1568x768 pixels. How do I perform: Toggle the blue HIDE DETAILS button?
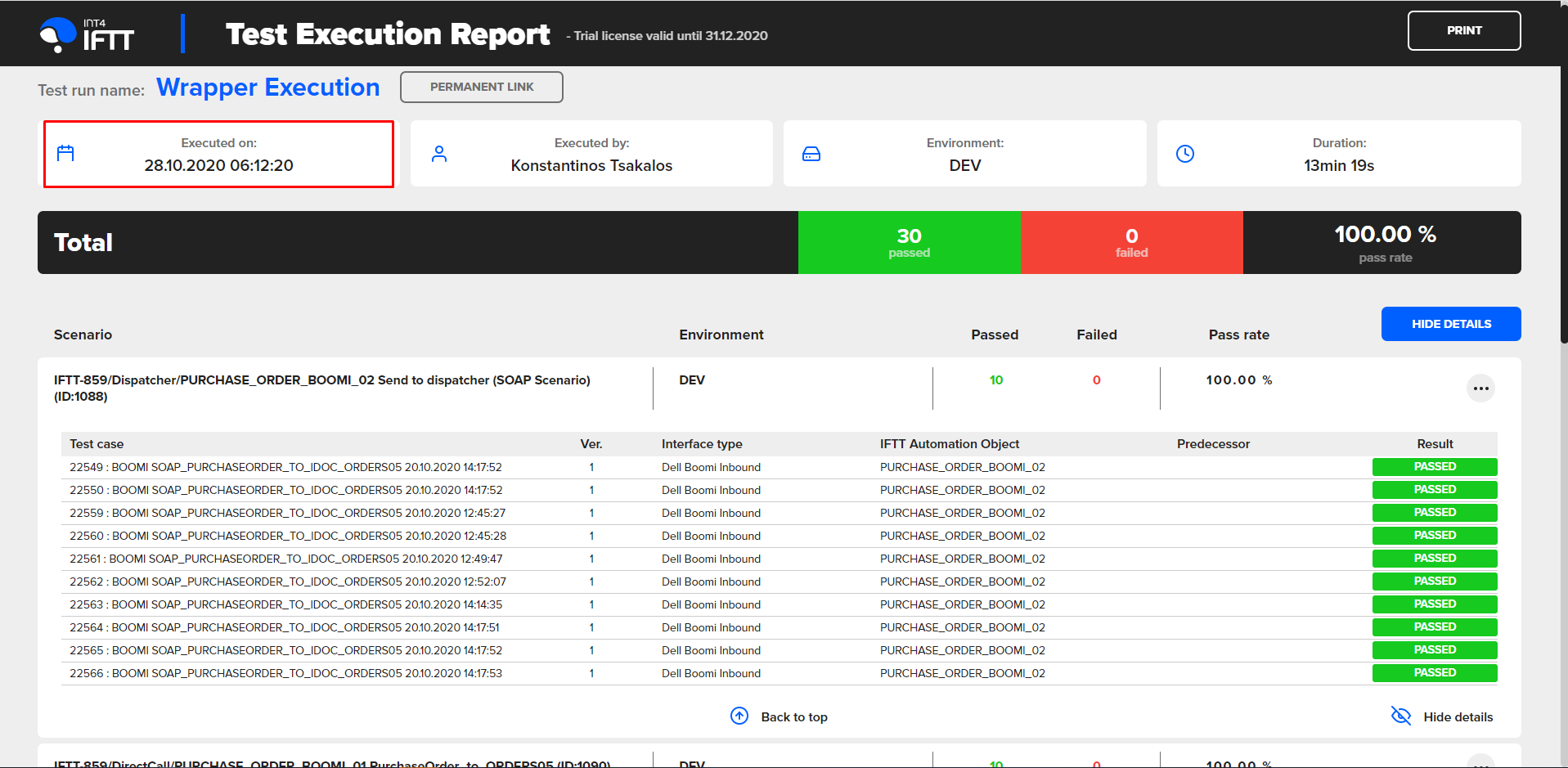tap(1450, 324)
